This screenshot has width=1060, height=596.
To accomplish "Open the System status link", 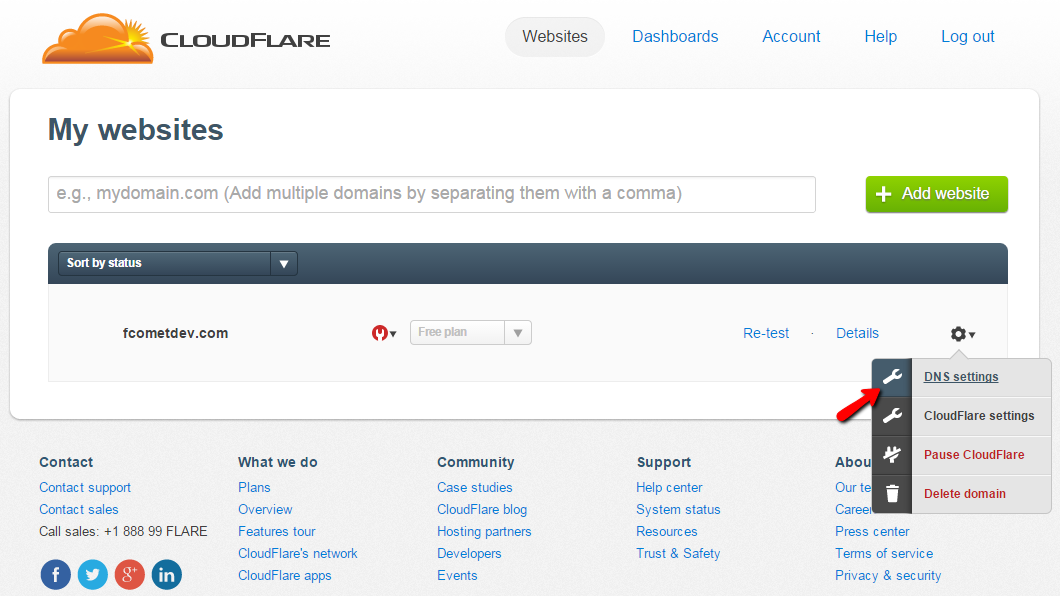I will tap(678, 510).
